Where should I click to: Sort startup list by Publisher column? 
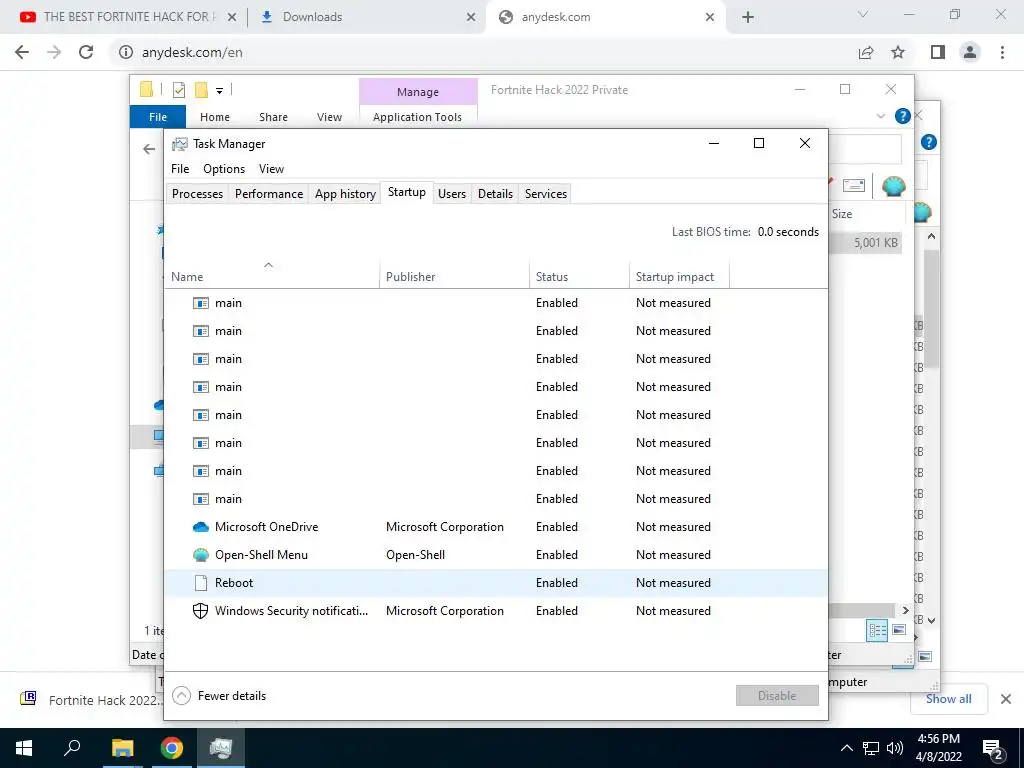[x=455, y=277]
